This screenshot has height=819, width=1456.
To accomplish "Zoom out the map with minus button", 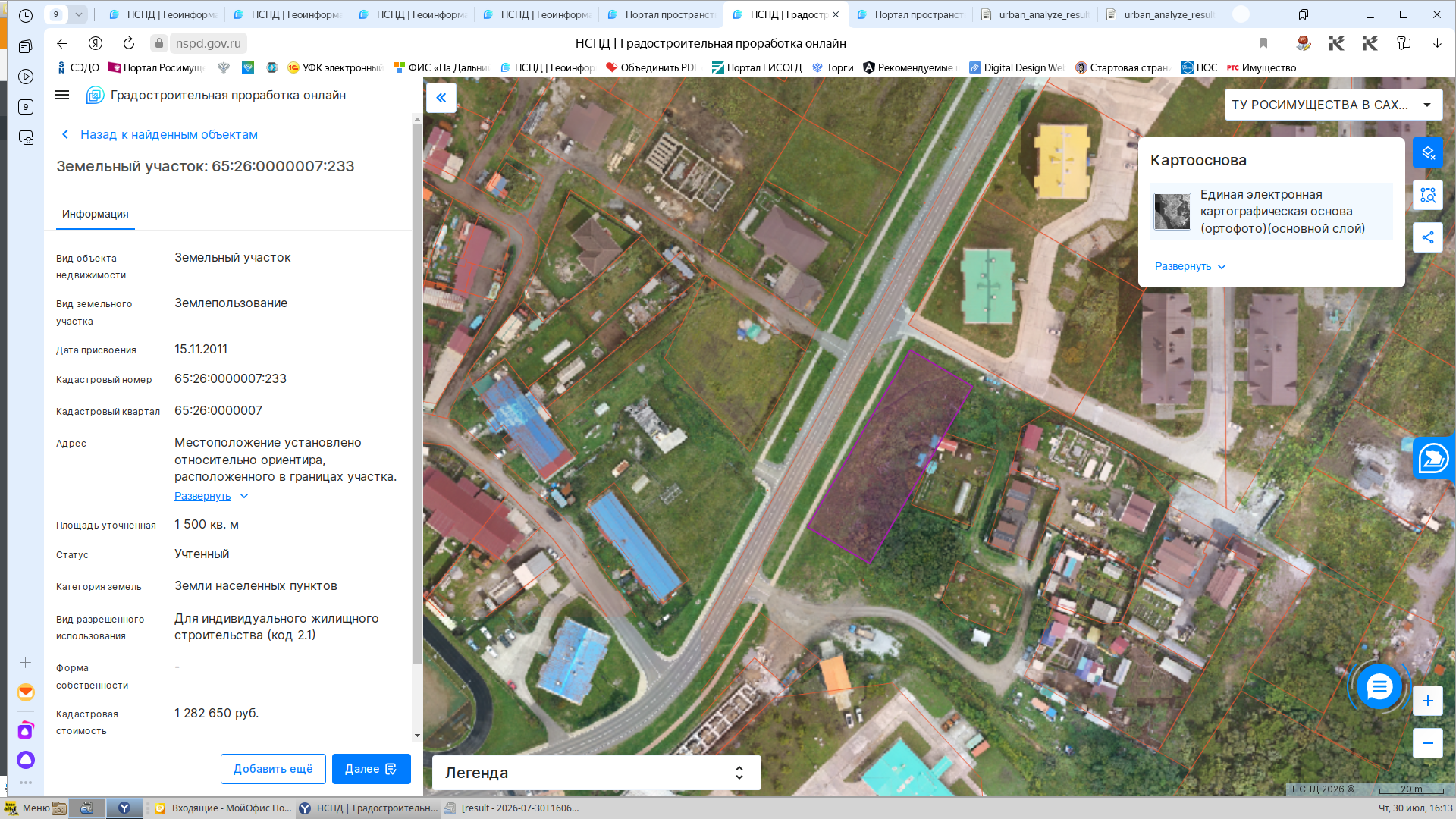I will point(1427,743).
